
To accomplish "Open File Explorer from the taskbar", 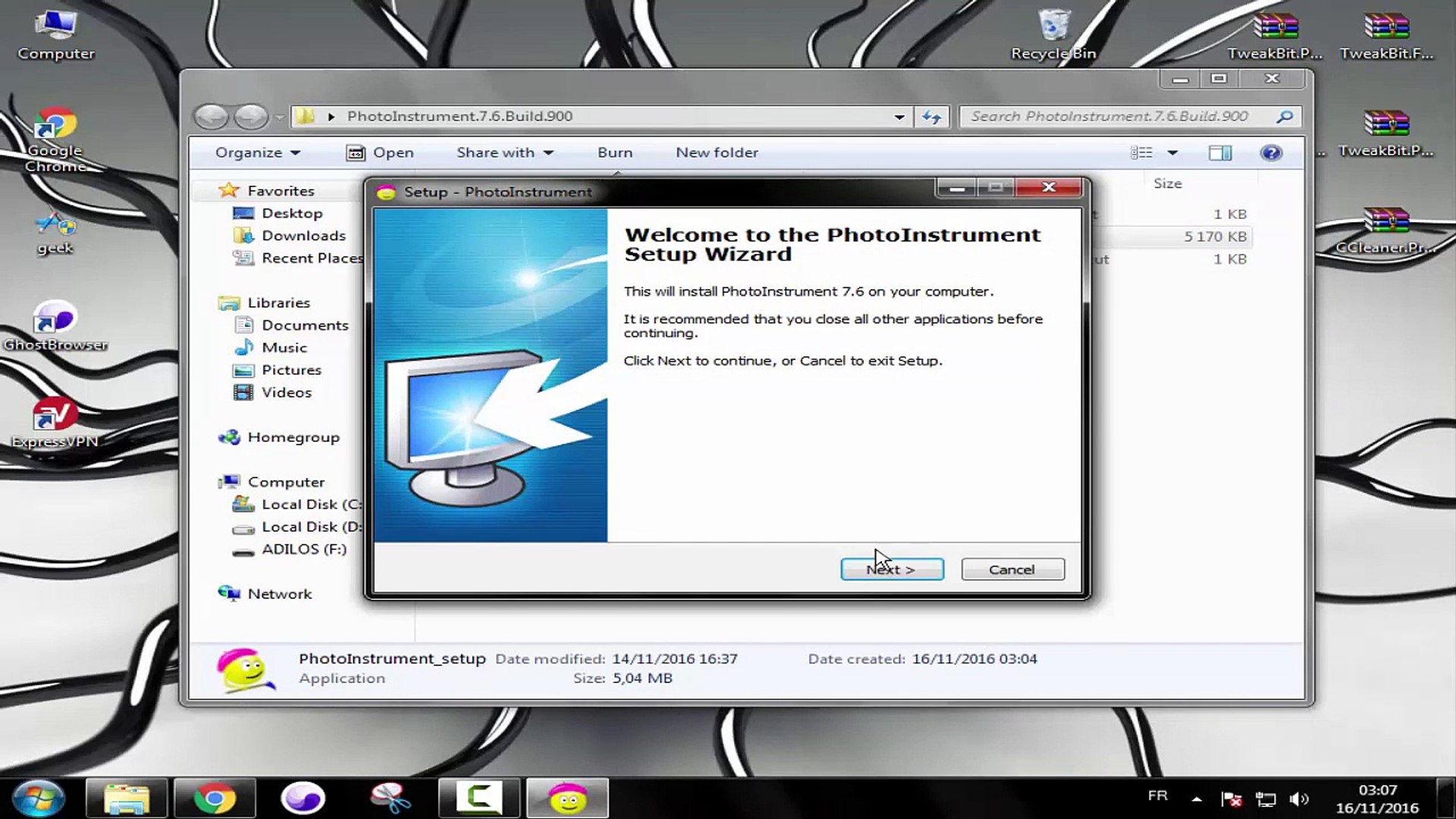I will click(x=127, y=799).
